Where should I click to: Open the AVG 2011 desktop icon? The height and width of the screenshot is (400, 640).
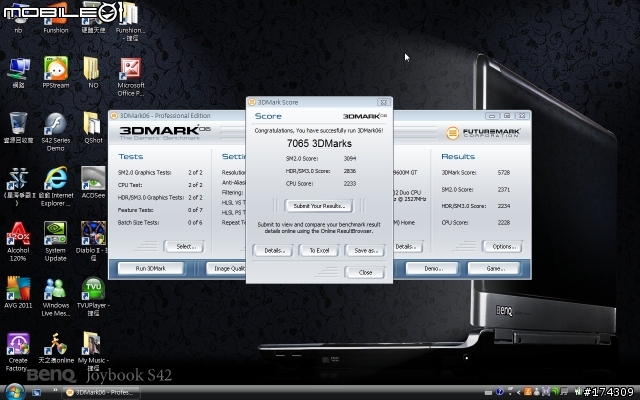tap(17, 288)
